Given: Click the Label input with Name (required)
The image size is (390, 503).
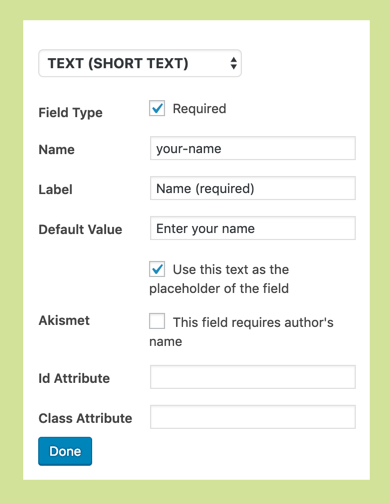Looking at the screenshot, I should point(253,188).
